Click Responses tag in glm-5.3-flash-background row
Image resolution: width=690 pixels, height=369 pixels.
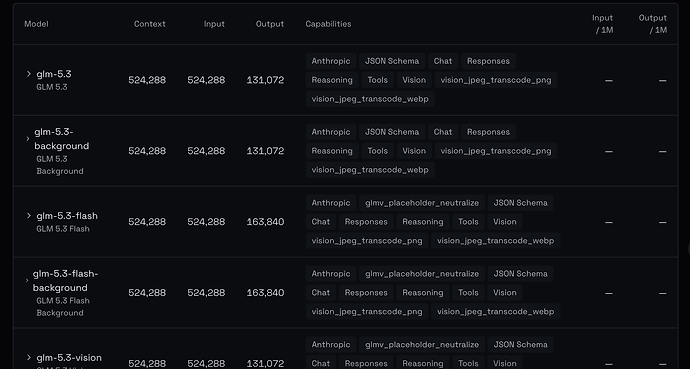pyautogui.click(x=366, y=292)
